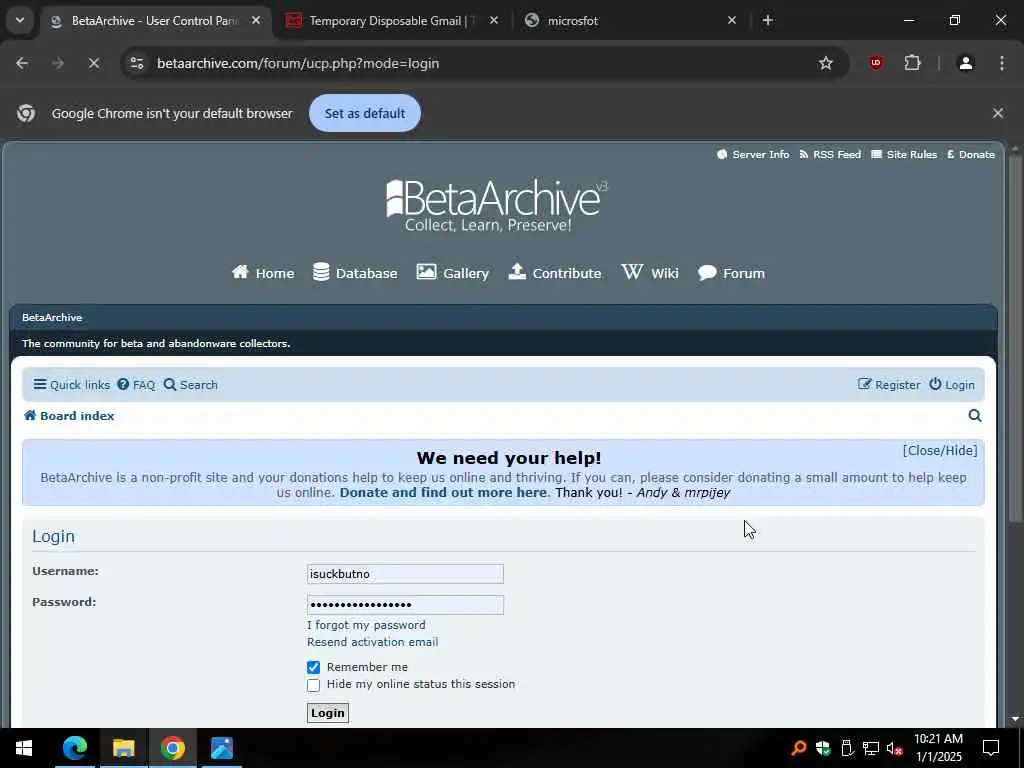
Task: Follow Donate and find out more here
Action: tap(443, 492)
